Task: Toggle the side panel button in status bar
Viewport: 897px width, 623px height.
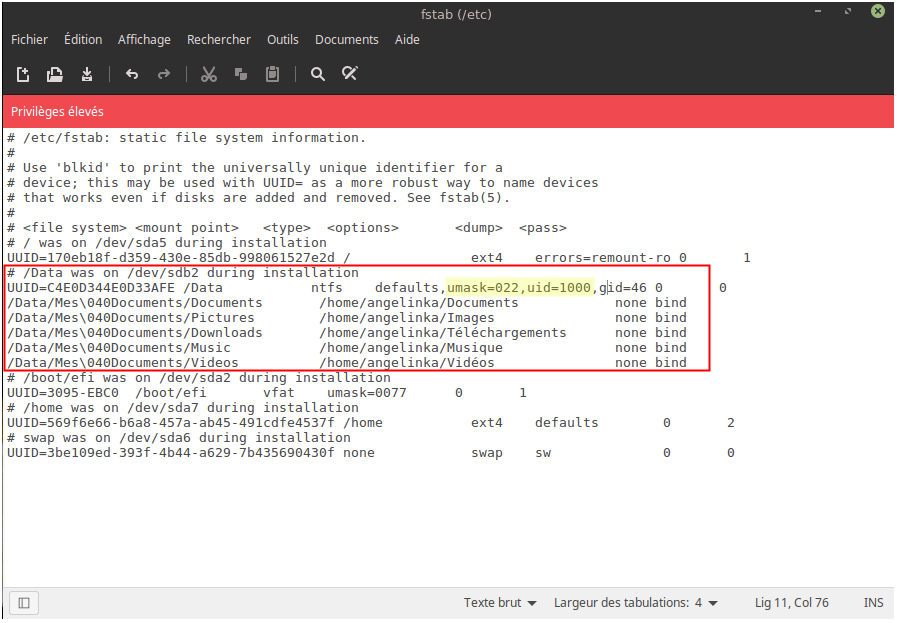Action: point(24,603)
